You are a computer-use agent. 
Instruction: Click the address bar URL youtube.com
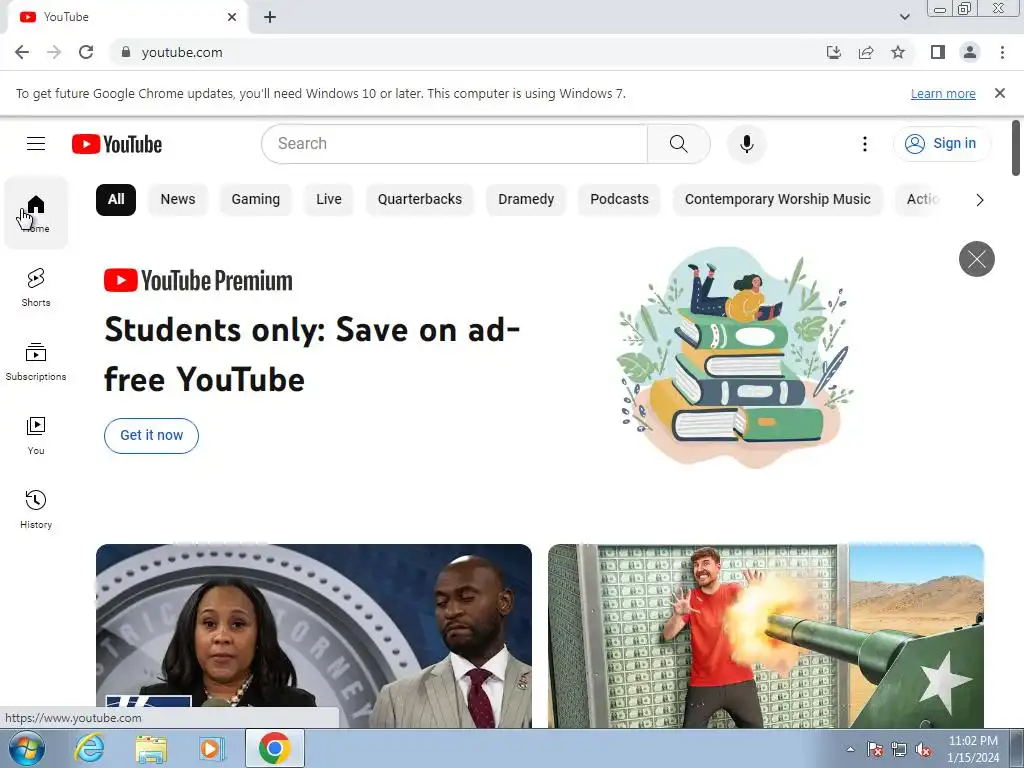click(182, 52)
